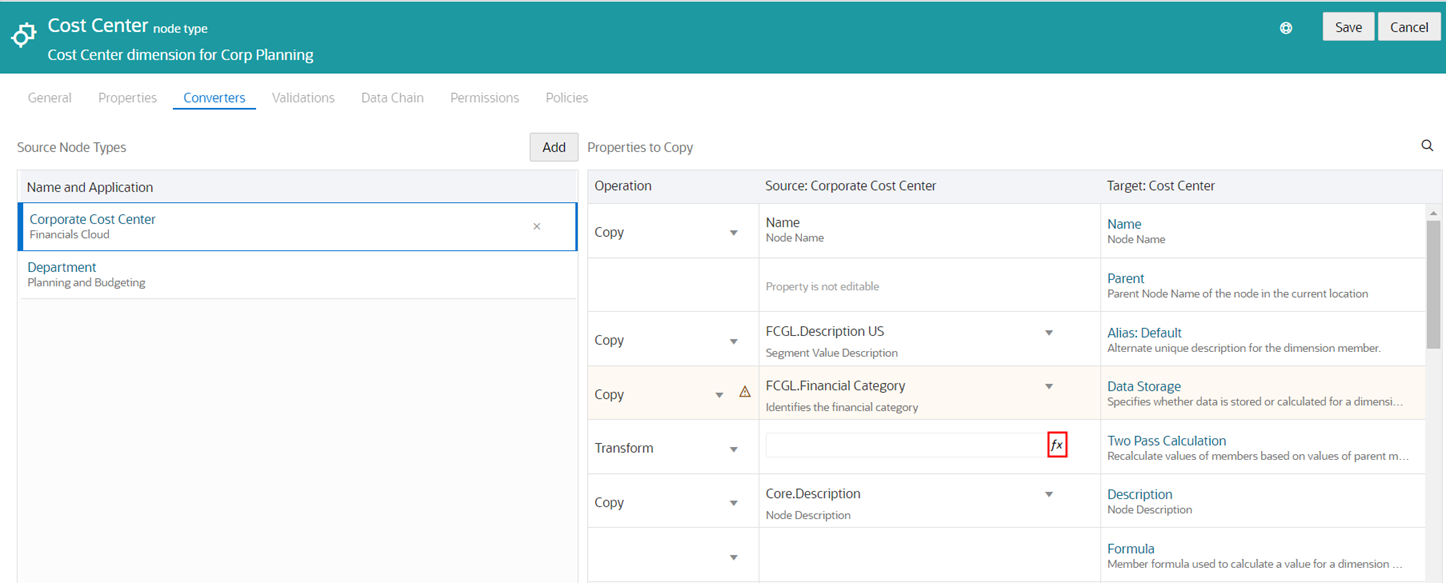Viewport: 1446px width, 583px height.
Task: Open the Permissions tab
Action: pos(484,98)
